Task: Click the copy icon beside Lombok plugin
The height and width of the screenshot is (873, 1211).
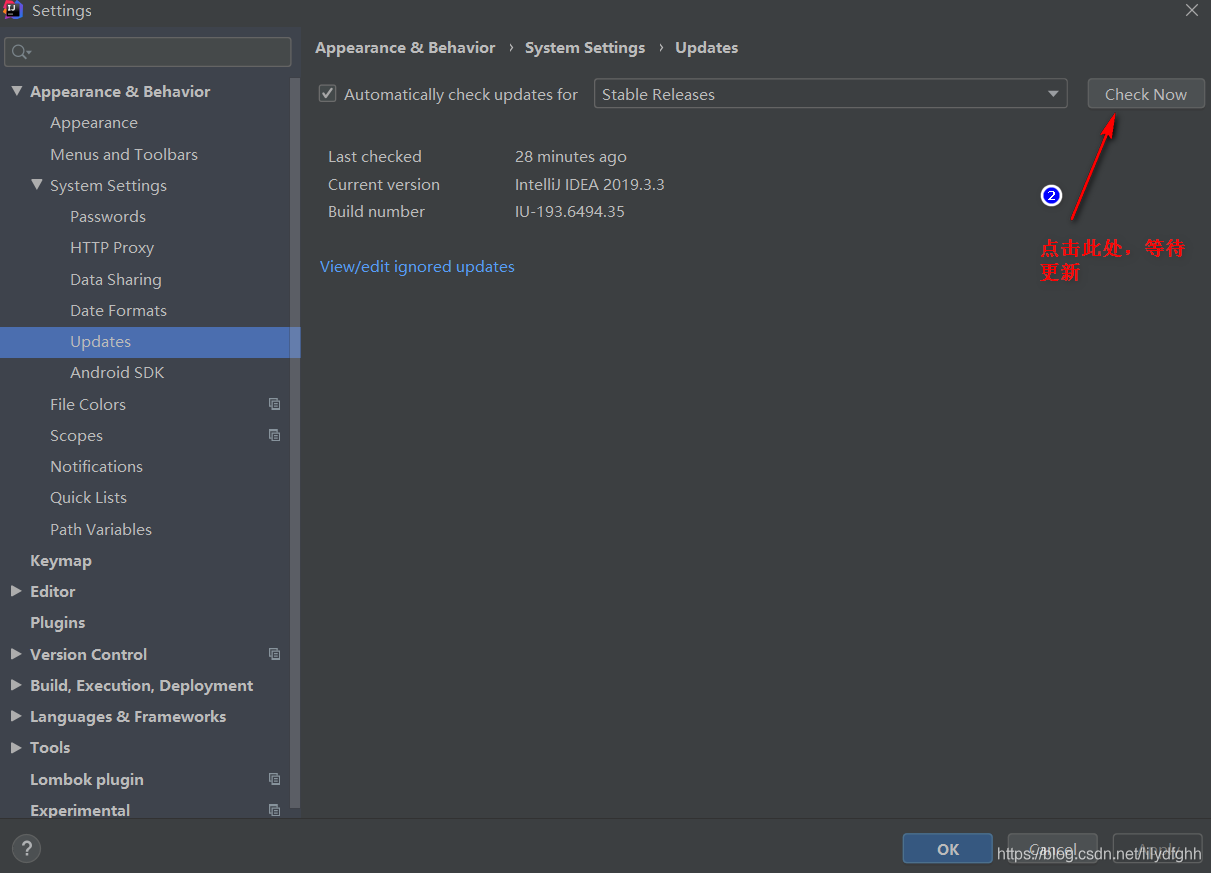Action: 274,779
